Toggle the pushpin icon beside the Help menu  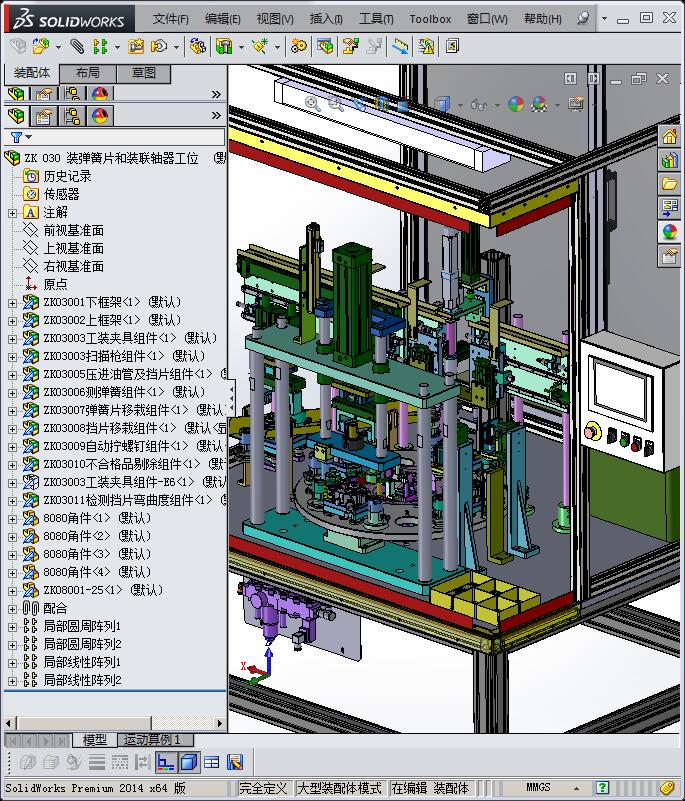582,18
